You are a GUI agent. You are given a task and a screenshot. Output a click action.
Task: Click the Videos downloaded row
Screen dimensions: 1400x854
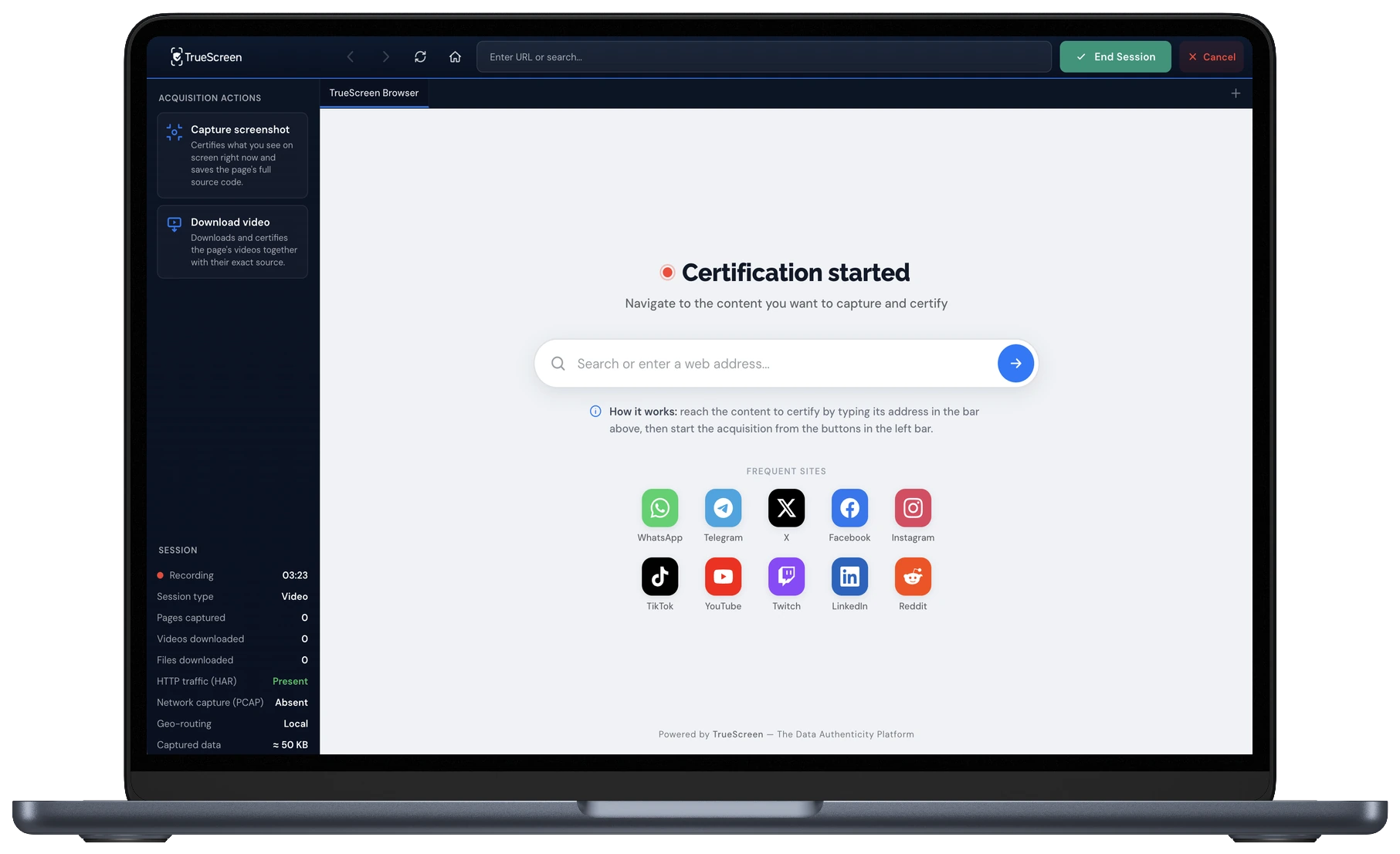pyautogui.click(x=232, y=639)
